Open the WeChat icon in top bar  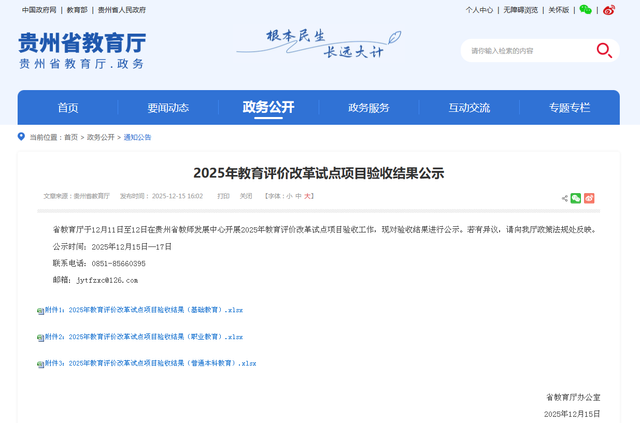click(585, 10)
